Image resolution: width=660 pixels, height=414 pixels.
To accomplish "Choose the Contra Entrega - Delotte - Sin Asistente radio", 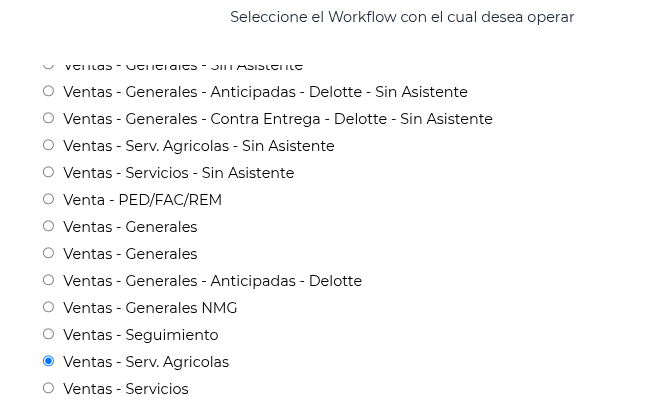I will pos(48,118).
